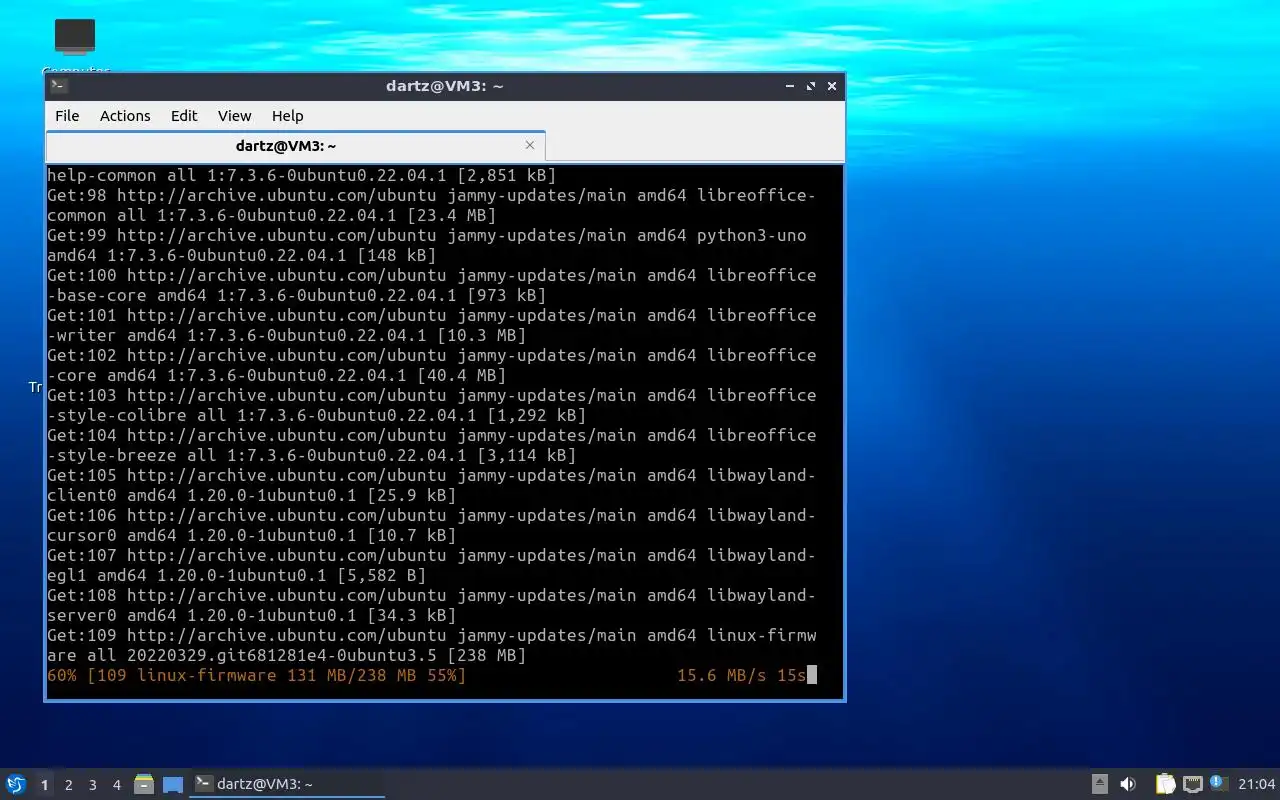Open the update notifier tray icon

1218,783
